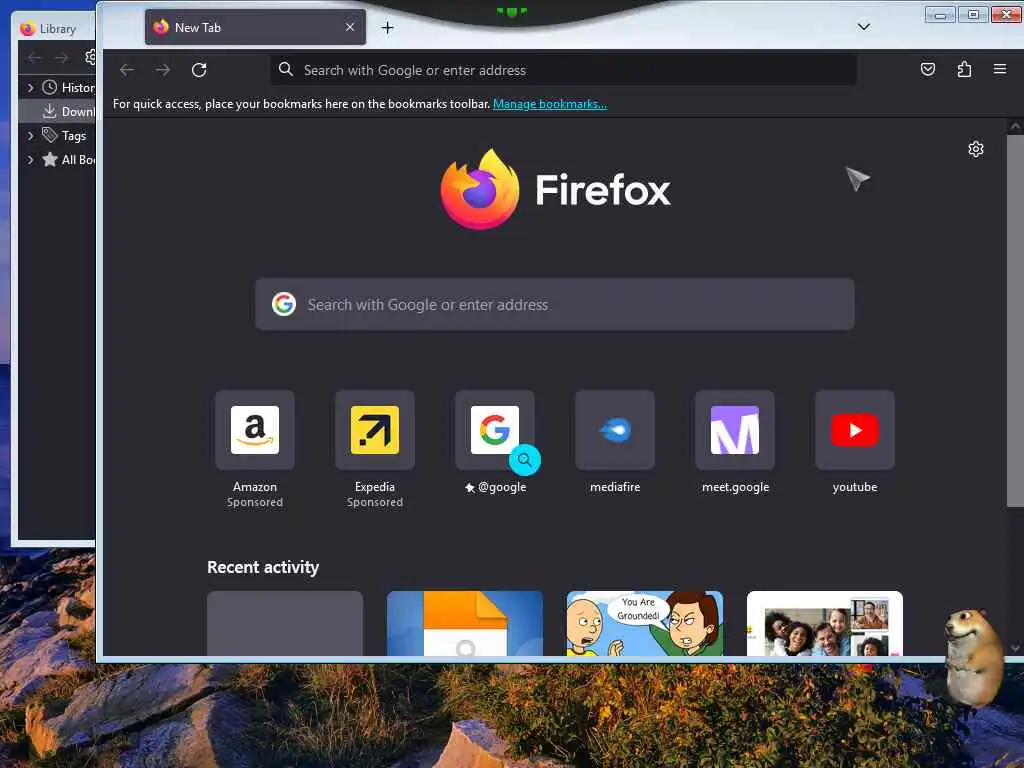Open the blank gray recent activity card
Screen dimensions: 1024x768
click(285, 623)
